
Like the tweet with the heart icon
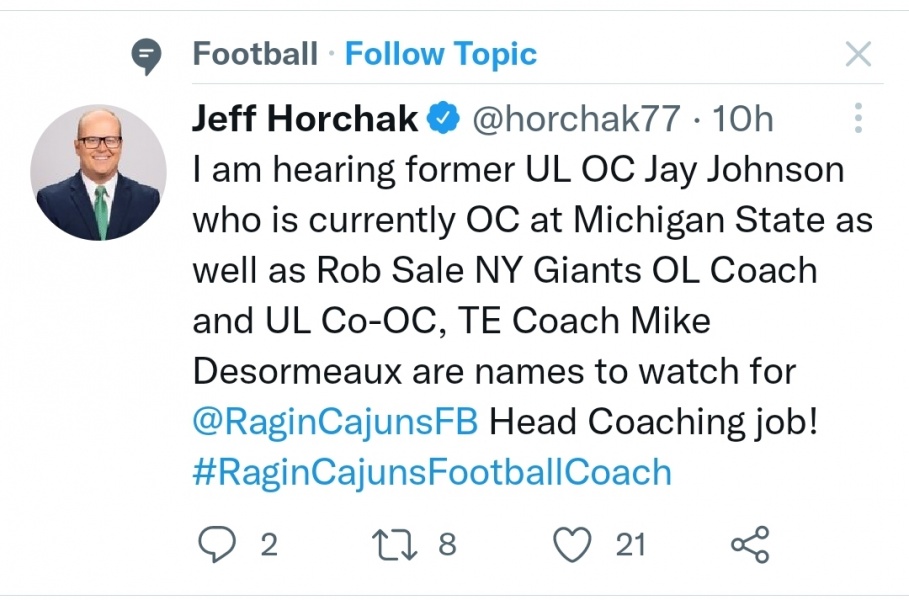pyautogui.click(x=572, y=544)
